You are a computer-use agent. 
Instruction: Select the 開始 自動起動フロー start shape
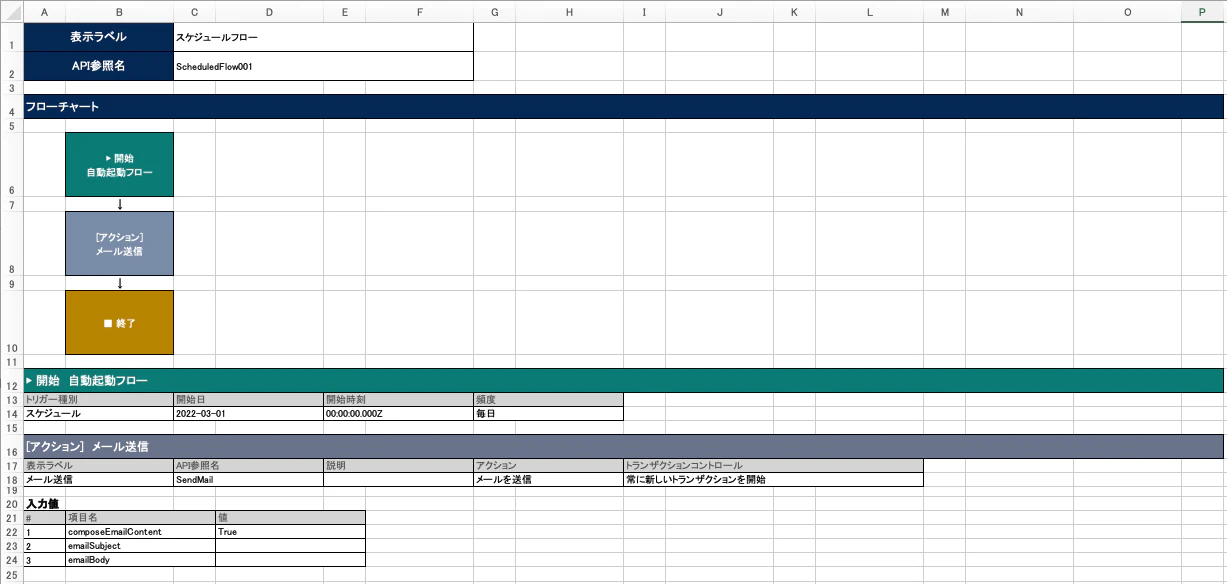(119, 165)
